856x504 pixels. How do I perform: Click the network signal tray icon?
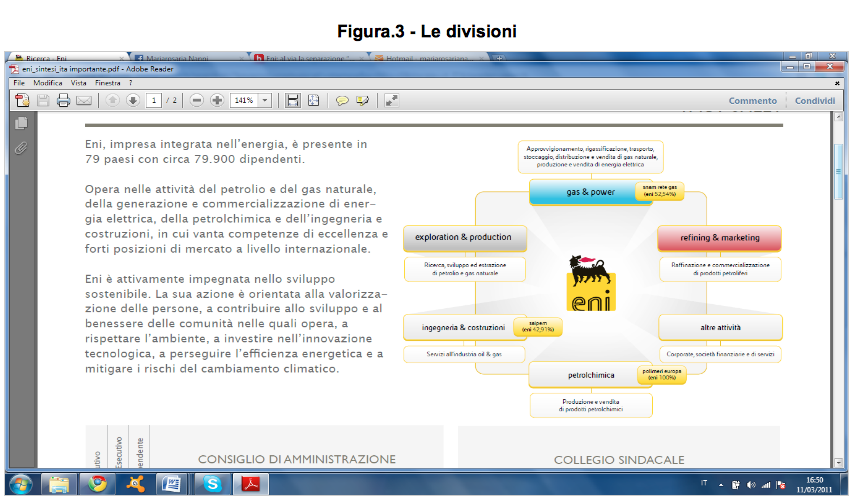click(766, 485)
